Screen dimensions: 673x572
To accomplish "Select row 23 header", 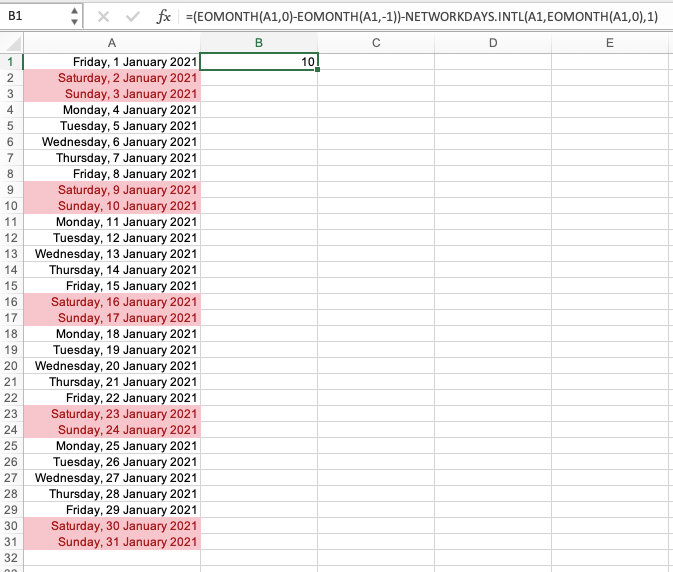I will coord(11,414).
